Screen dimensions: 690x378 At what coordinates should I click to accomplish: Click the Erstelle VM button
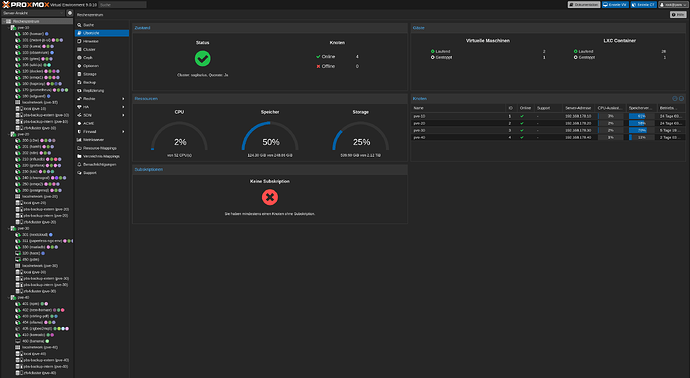click(615, 4)
